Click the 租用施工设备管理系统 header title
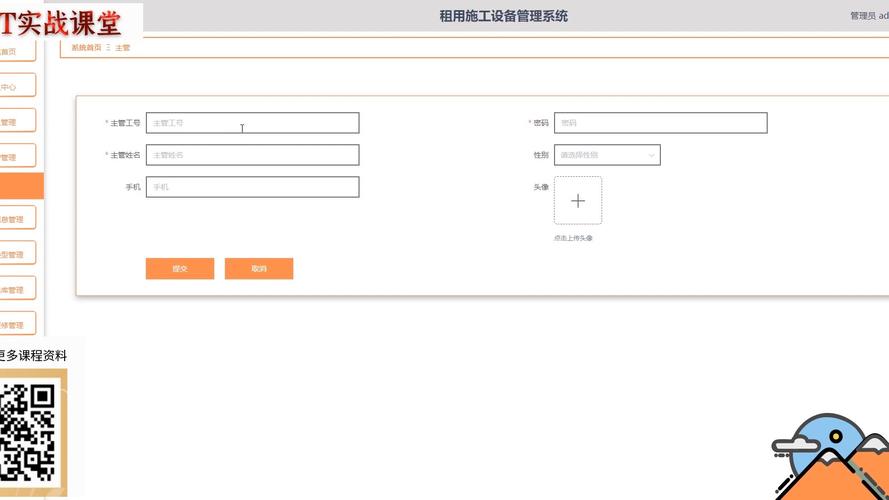Viewport: 889px width, 500px height. pyautogui.click(x=503, y=16)
